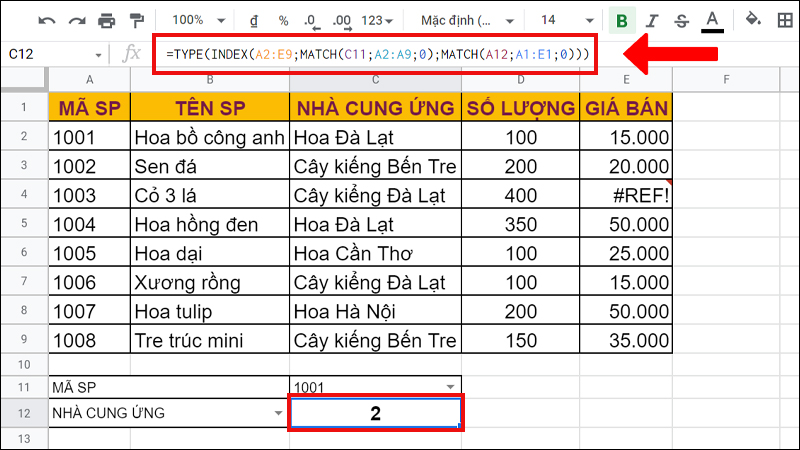
Task: Toggle Italic formatting
Action: coord(653,20)
